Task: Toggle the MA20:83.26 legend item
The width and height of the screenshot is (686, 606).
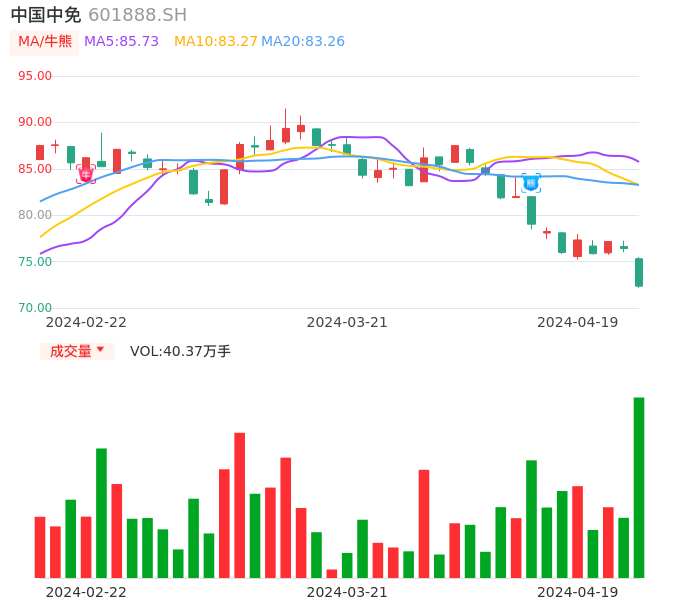Action: click(303, 42)
